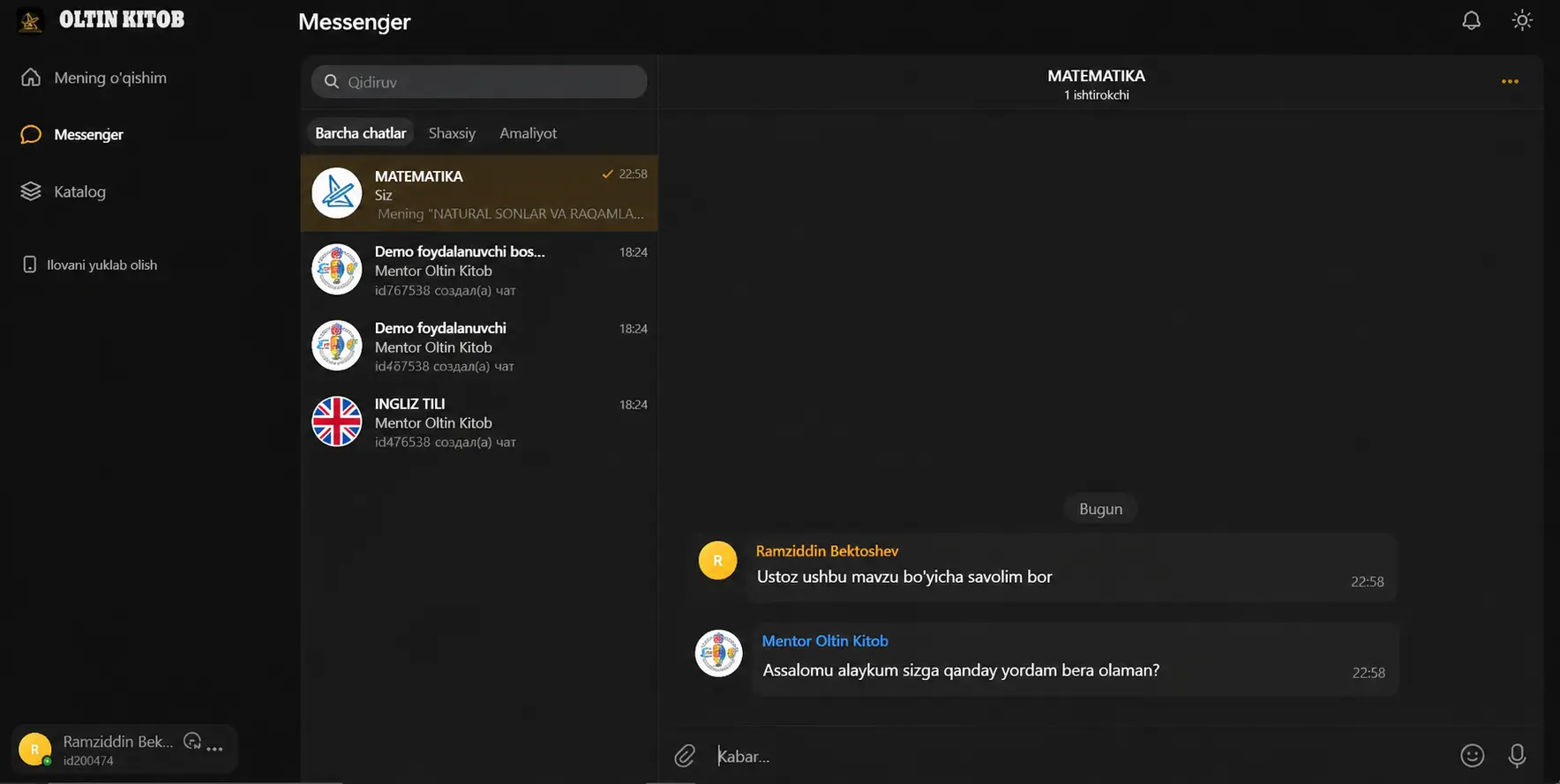This screenshot has width=1560, height=784.
Task: Open Katalog from the sidebar
Action: (x=63, y=191)
